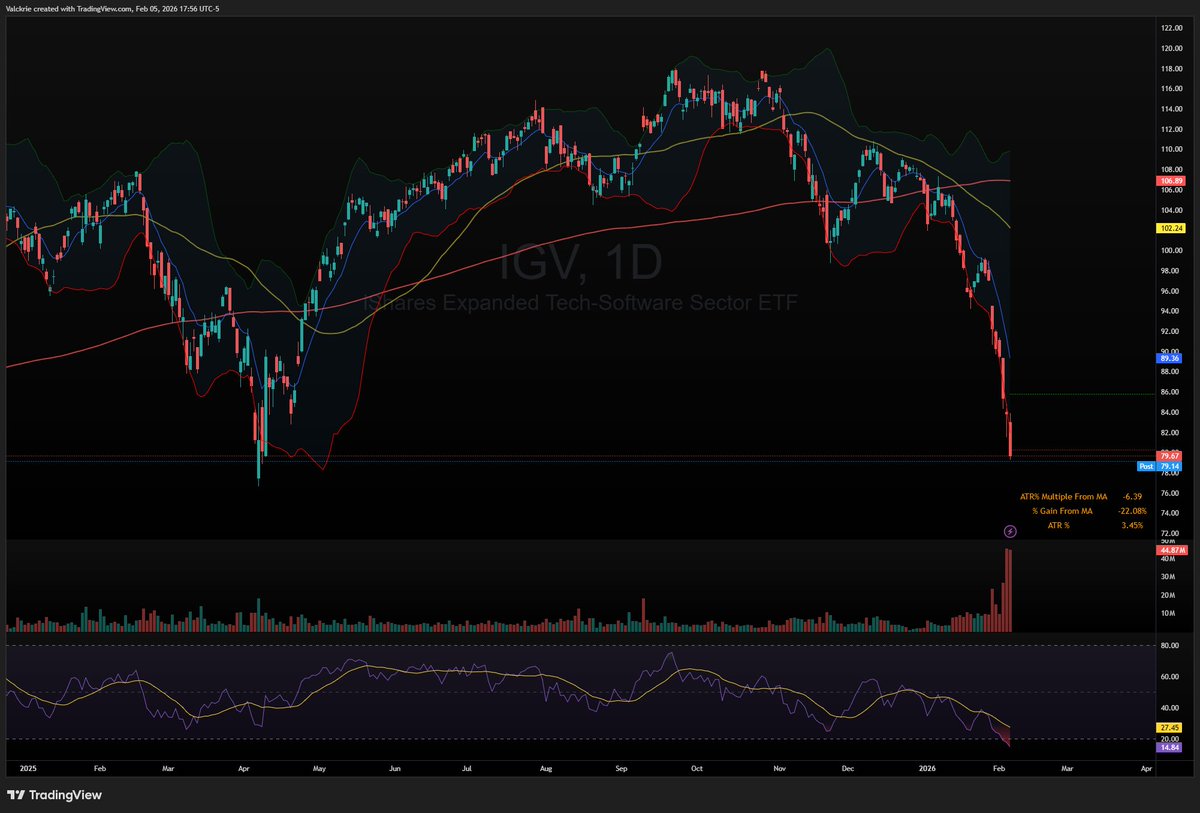Screen dimensions: 1200x813
Task: Click the May label on the time axis
Action: (x=319, y=770)
